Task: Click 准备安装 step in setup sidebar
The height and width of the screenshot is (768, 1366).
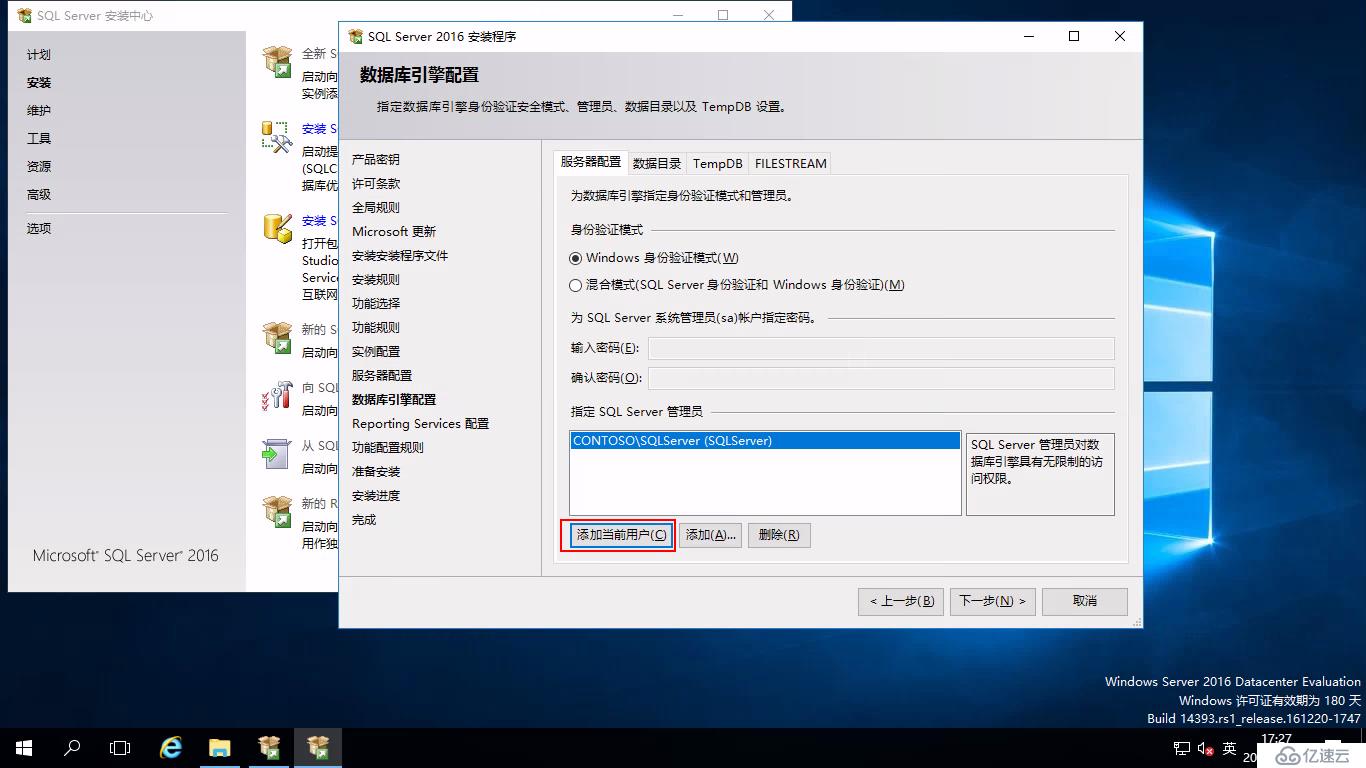Action: click(376, 471)
